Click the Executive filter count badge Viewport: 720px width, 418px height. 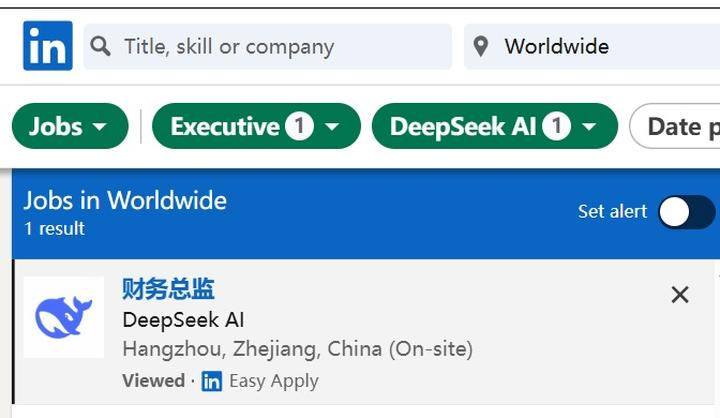[299, 126]
